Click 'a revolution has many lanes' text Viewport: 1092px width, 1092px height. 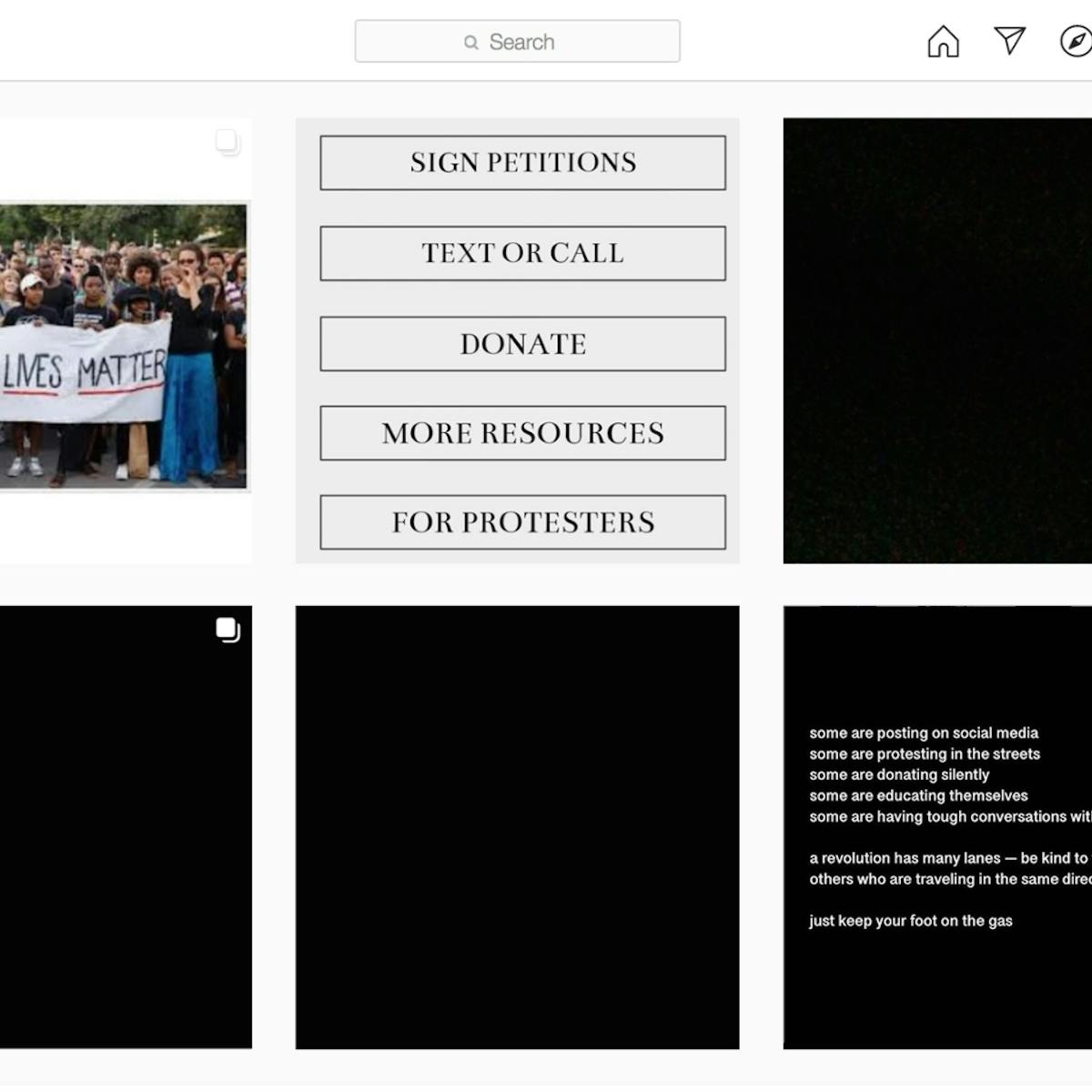click(905, 858)
